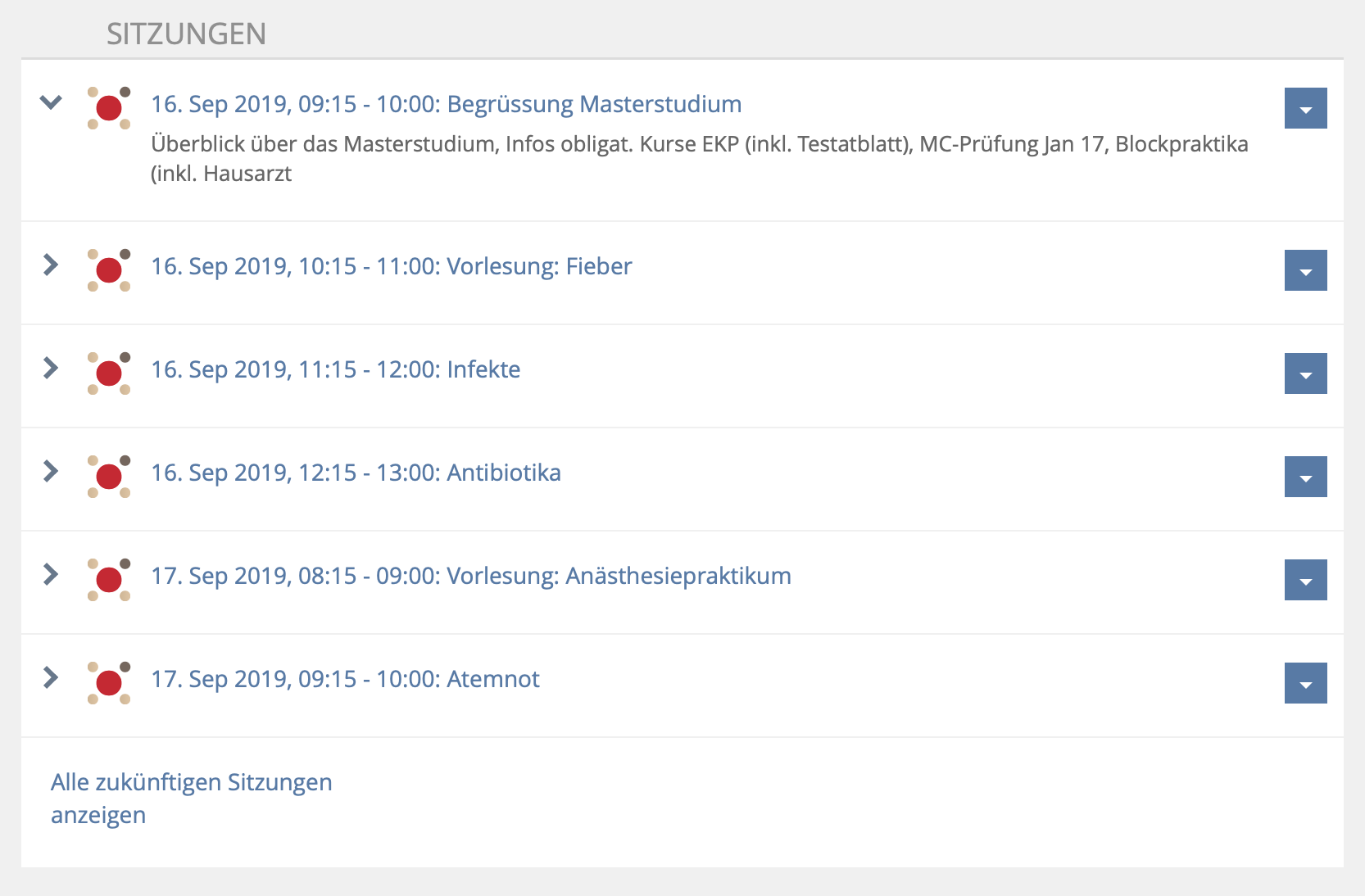Click the session icon next to Antibiotika
The image size is (1365, 896).
pos(109,476)
